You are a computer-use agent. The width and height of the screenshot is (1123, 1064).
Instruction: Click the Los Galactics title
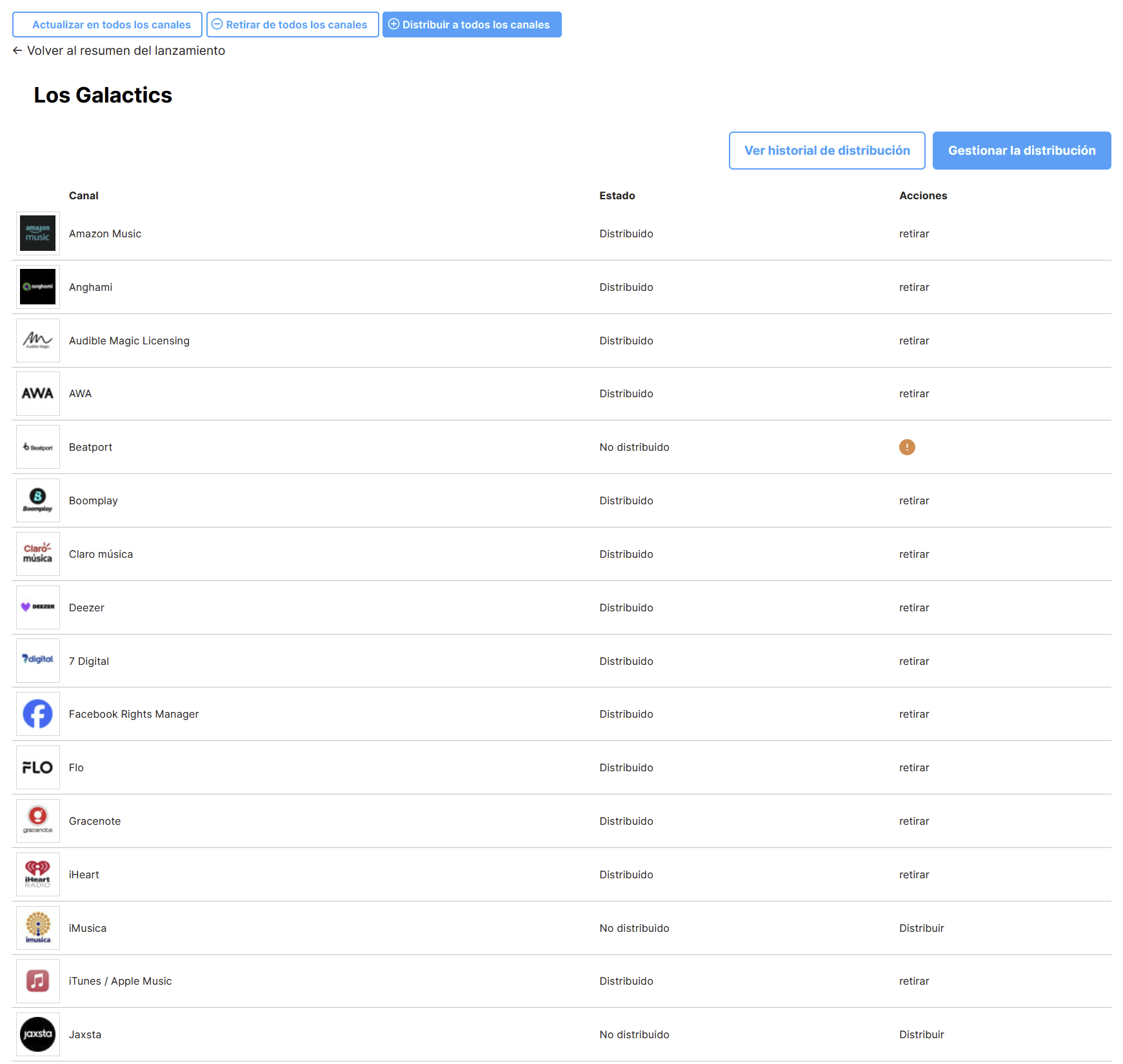pos(103,95)
